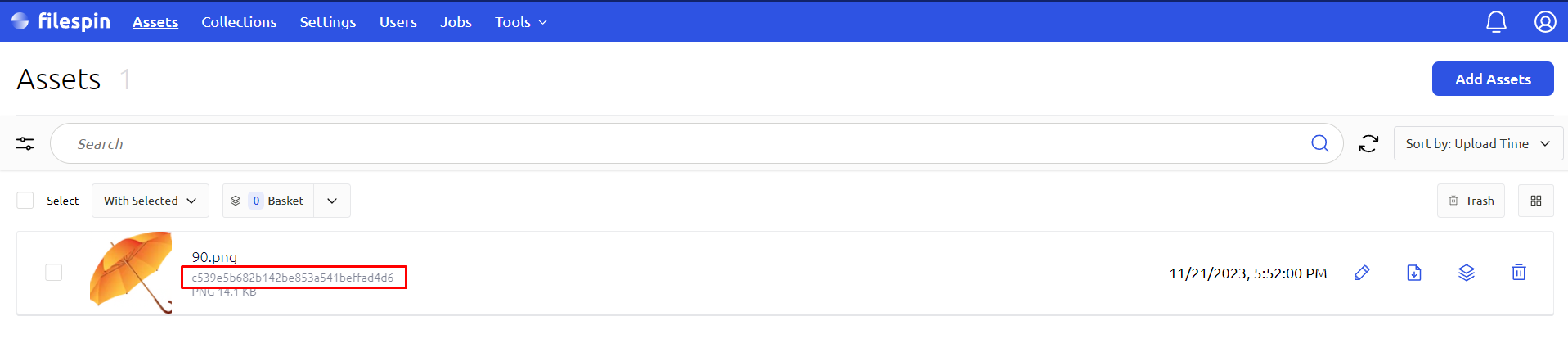Refresh the asset list
1568x339 pixels.
pos(1368,144)
